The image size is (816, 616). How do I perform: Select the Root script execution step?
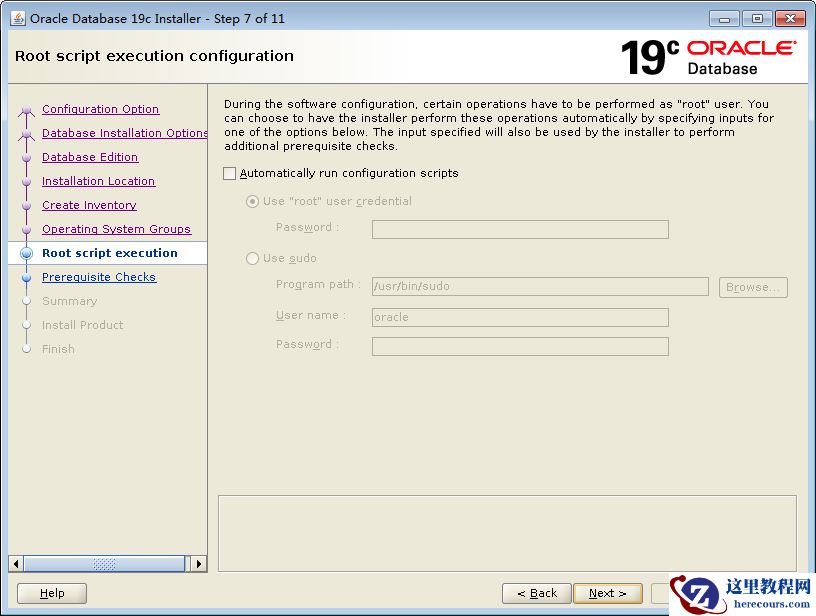110,253
